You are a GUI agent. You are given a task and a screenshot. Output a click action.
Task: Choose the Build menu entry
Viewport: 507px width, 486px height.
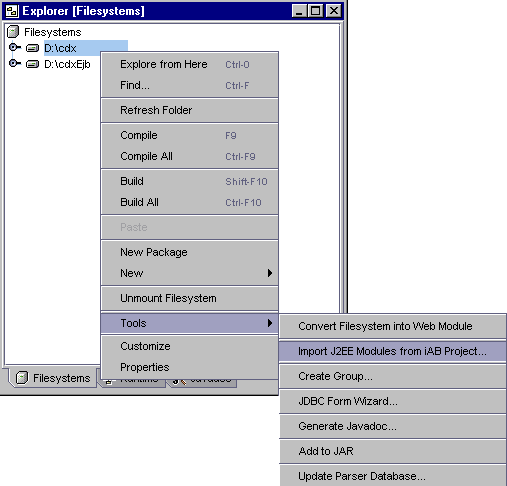pyautogui.click(x=190, y=181)
